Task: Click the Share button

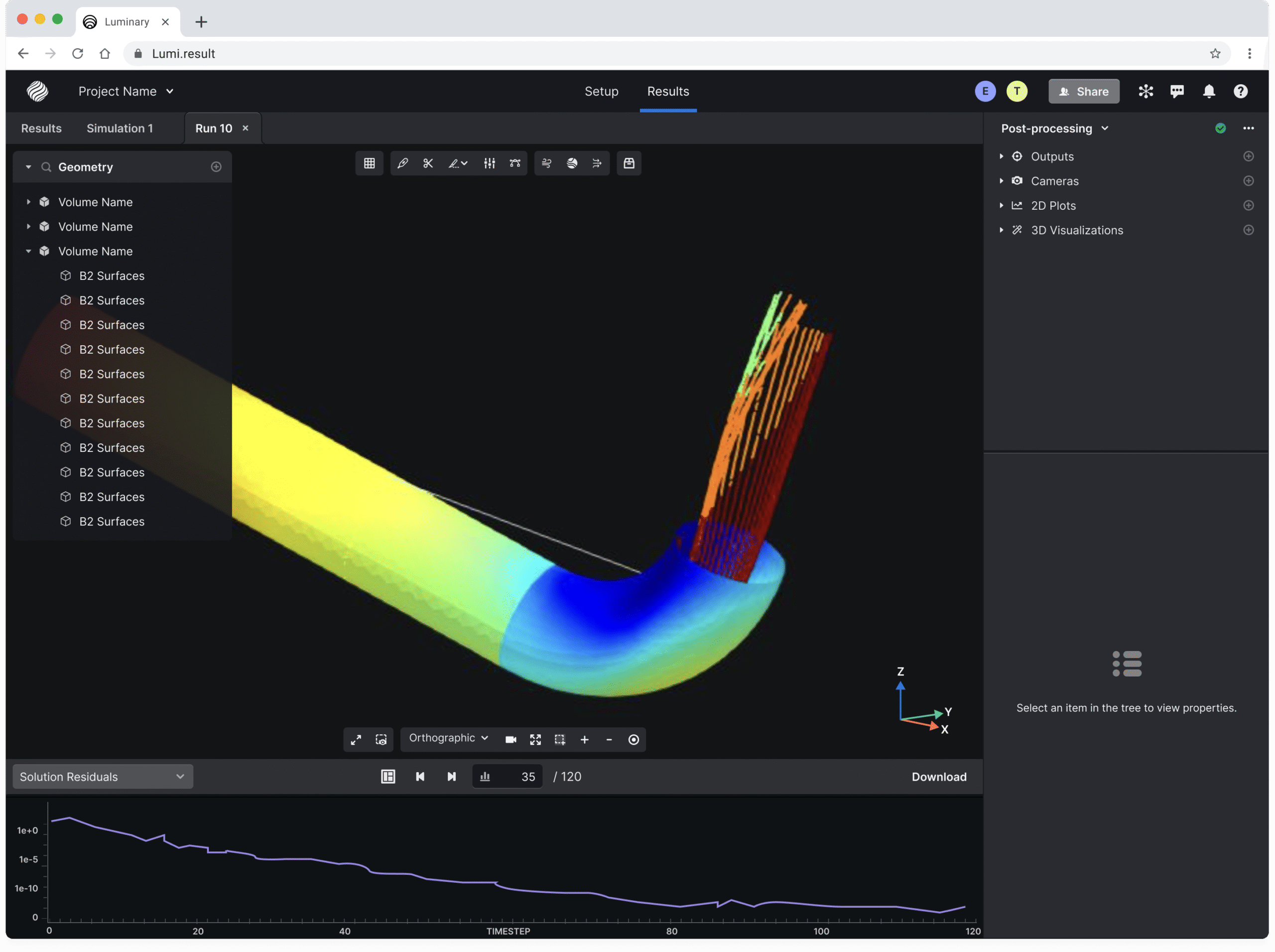Action: pos(1083,91)
